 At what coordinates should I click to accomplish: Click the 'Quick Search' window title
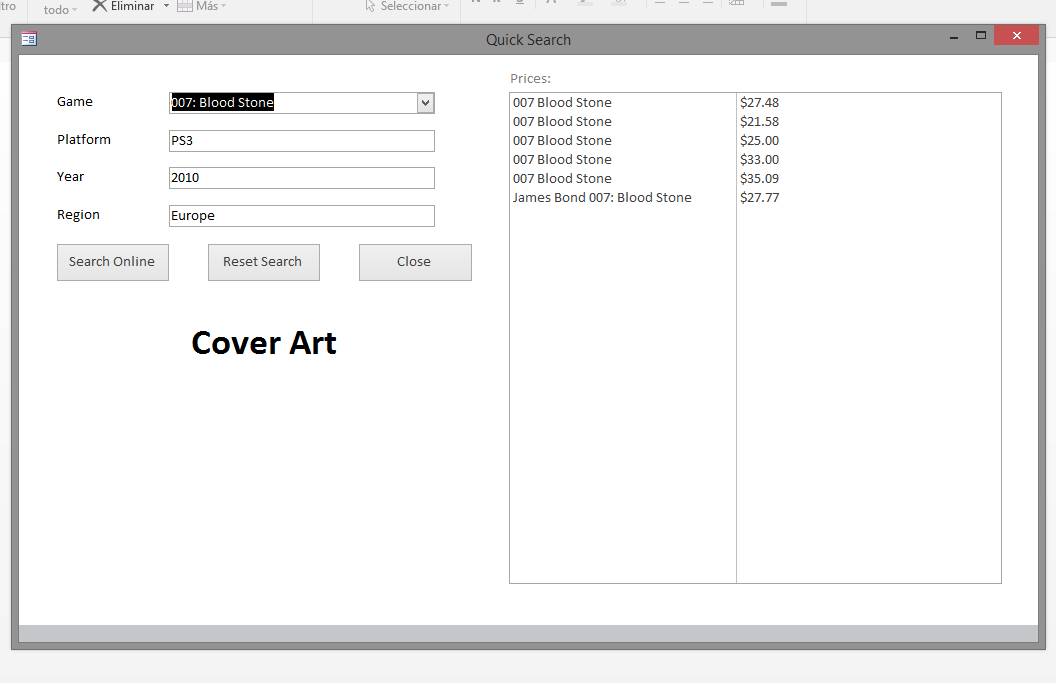[x=529, y=40]
